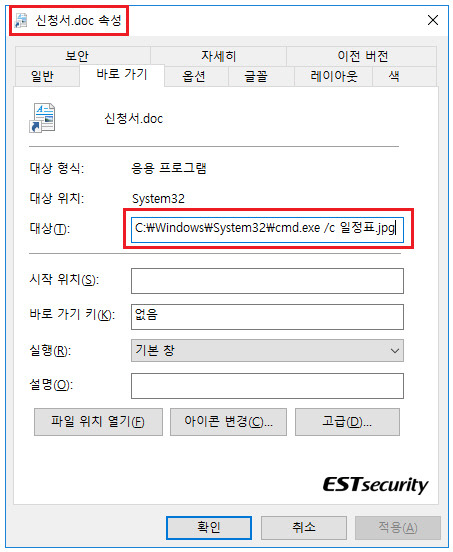Viewport: 453px width, 552px height.
Task: Click the 바로 가기 키 field showing 없음
Action: pos(267,317)
